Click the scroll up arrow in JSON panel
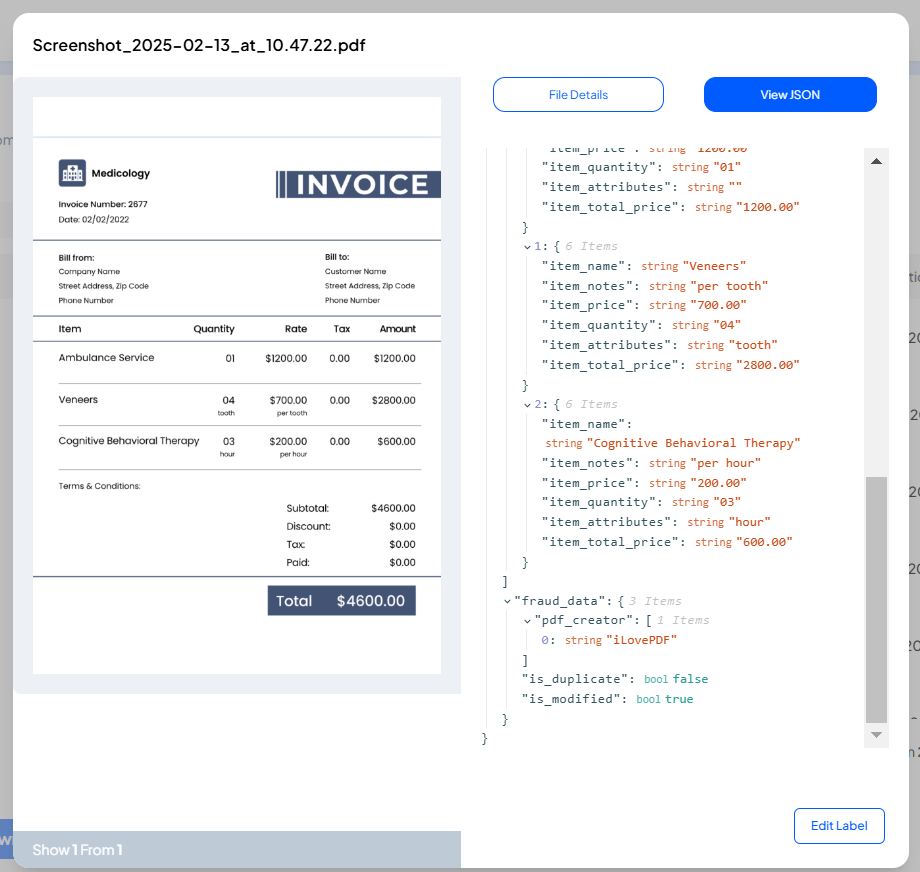920x872 pixels. (x=876, y=161)
